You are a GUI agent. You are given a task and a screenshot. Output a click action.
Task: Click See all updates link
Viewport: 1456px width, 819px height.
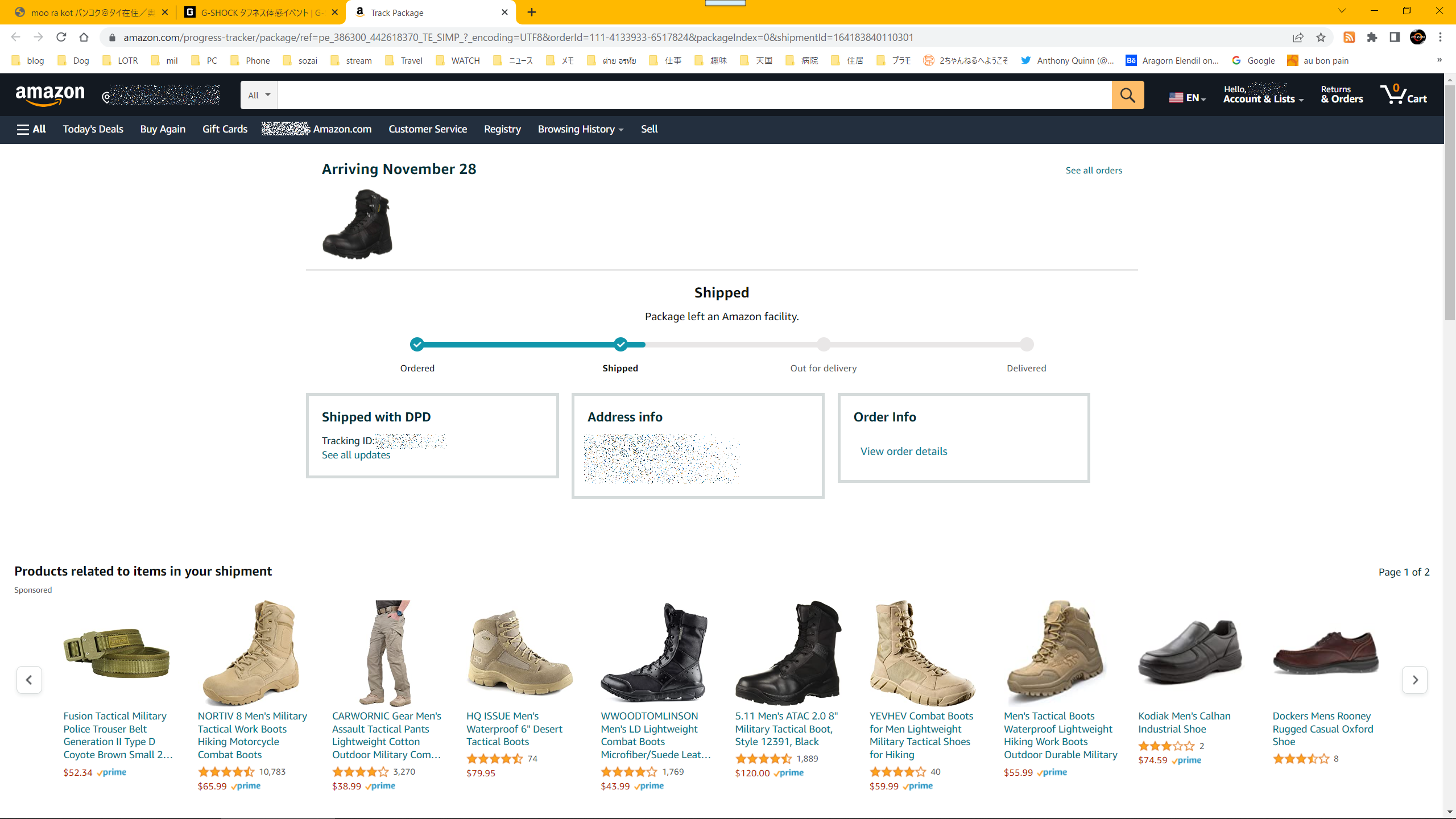(x=356, y=455)
